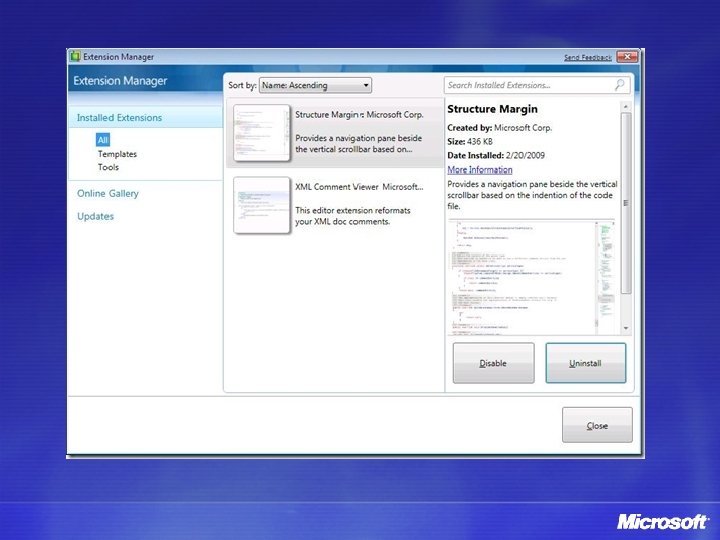The height and width of the screenshot is (540, 720).
Task: Click the Send Feedback link
Action: click(588, 57)
